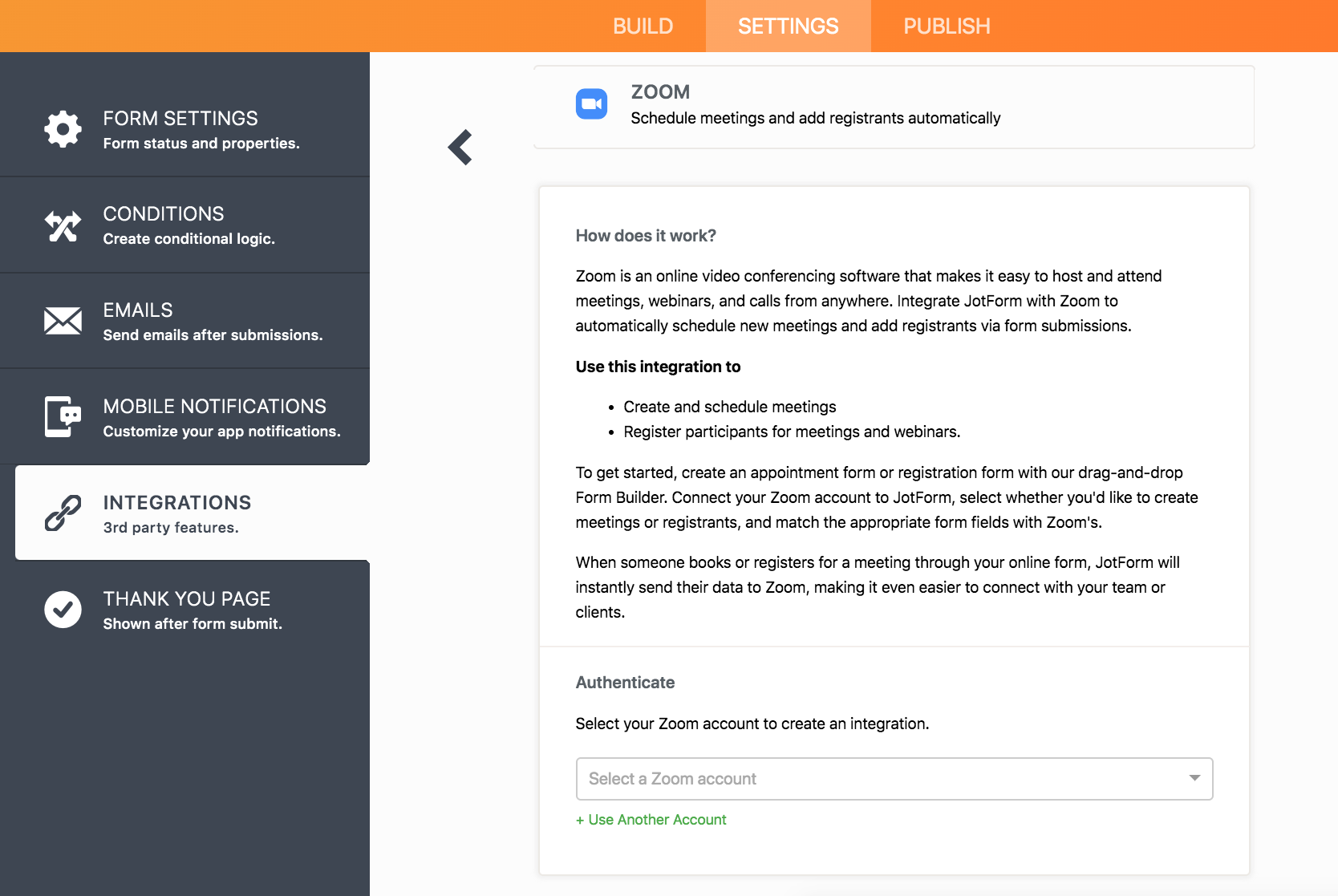Switch to the PUBLISH tab
This screenshot has width=1338, height=896.
click(947, 26)
